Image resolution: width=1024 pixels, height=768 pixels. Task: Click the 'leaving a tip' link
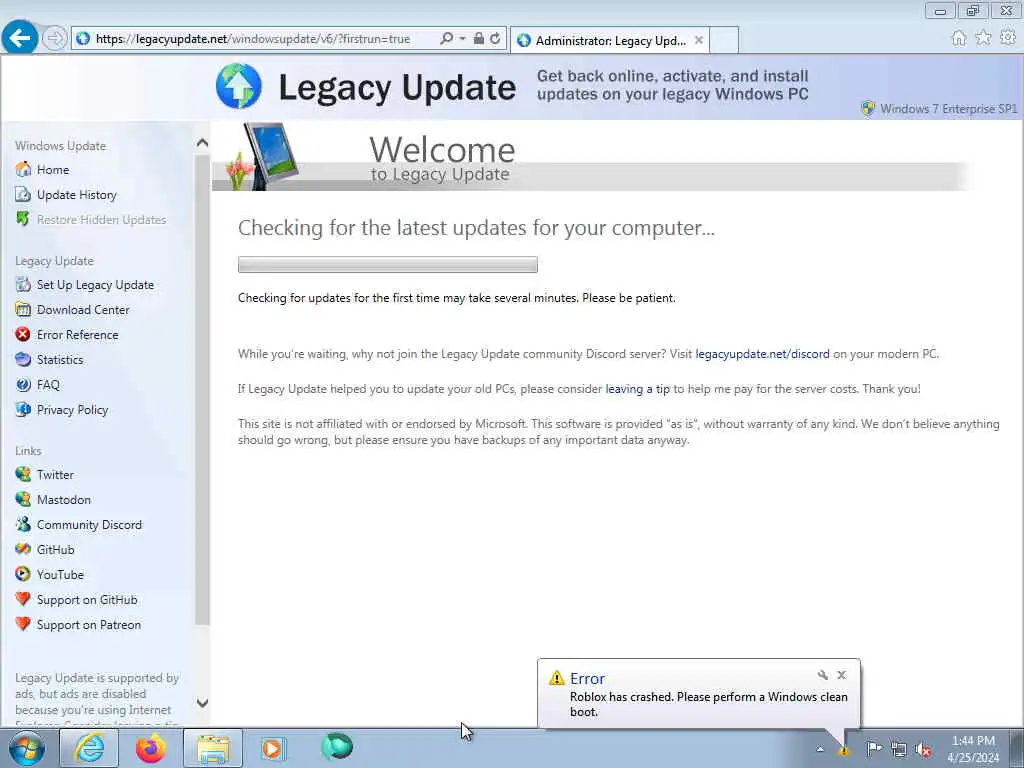click(x=637, y=389)
